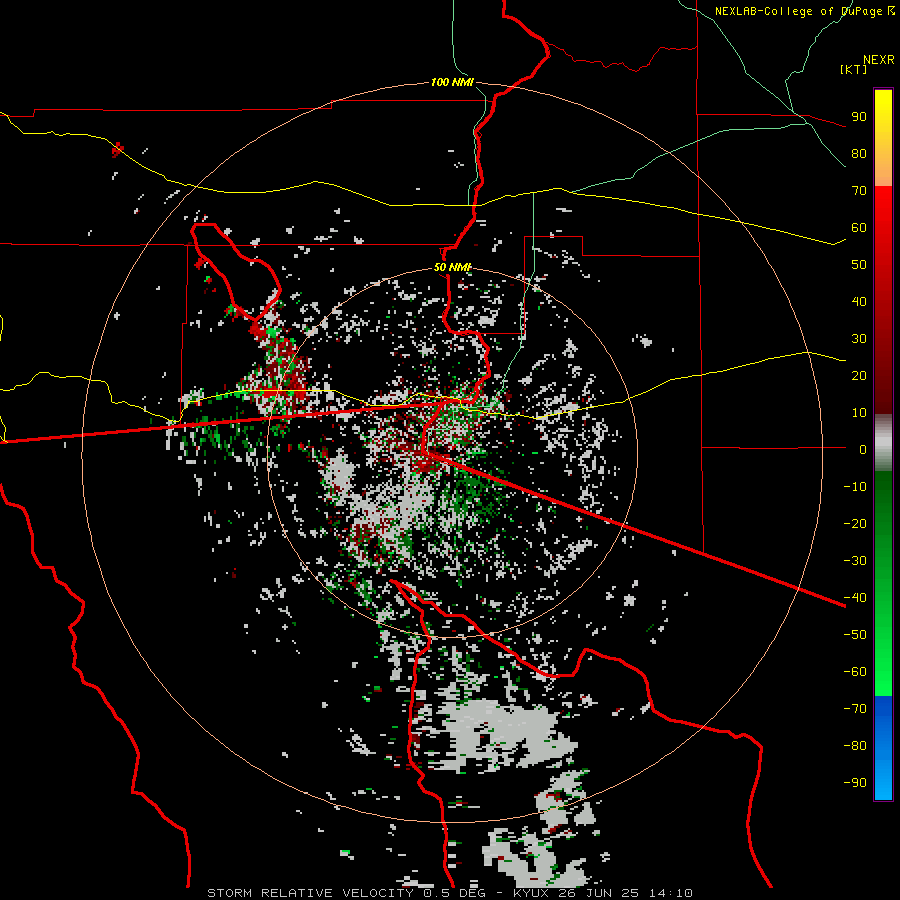Click the [KT] units label

pyautogui.click(x=854, y=69)
